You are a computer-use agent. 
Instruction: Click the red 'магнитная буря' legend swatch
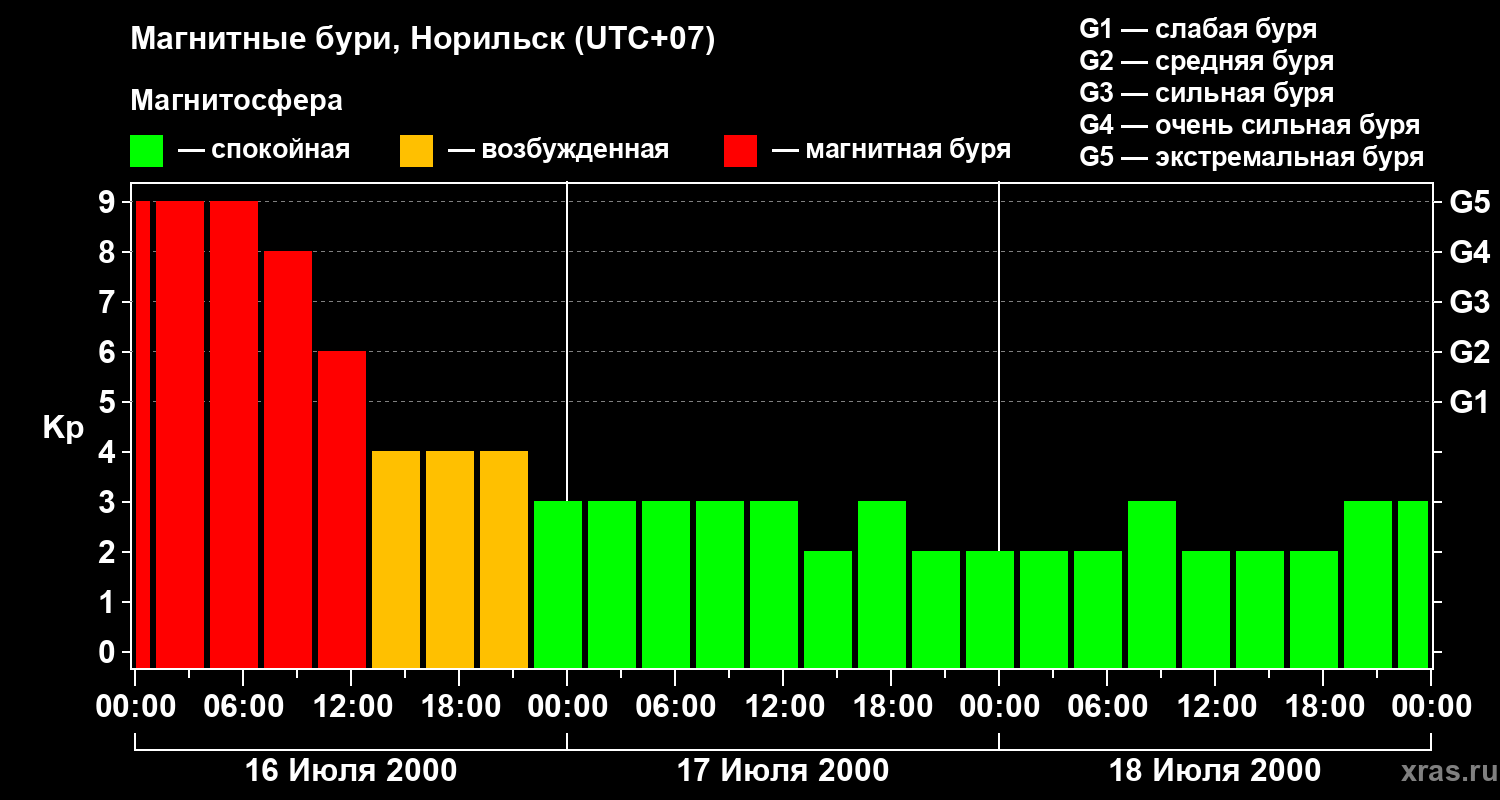tap(740, 151)
